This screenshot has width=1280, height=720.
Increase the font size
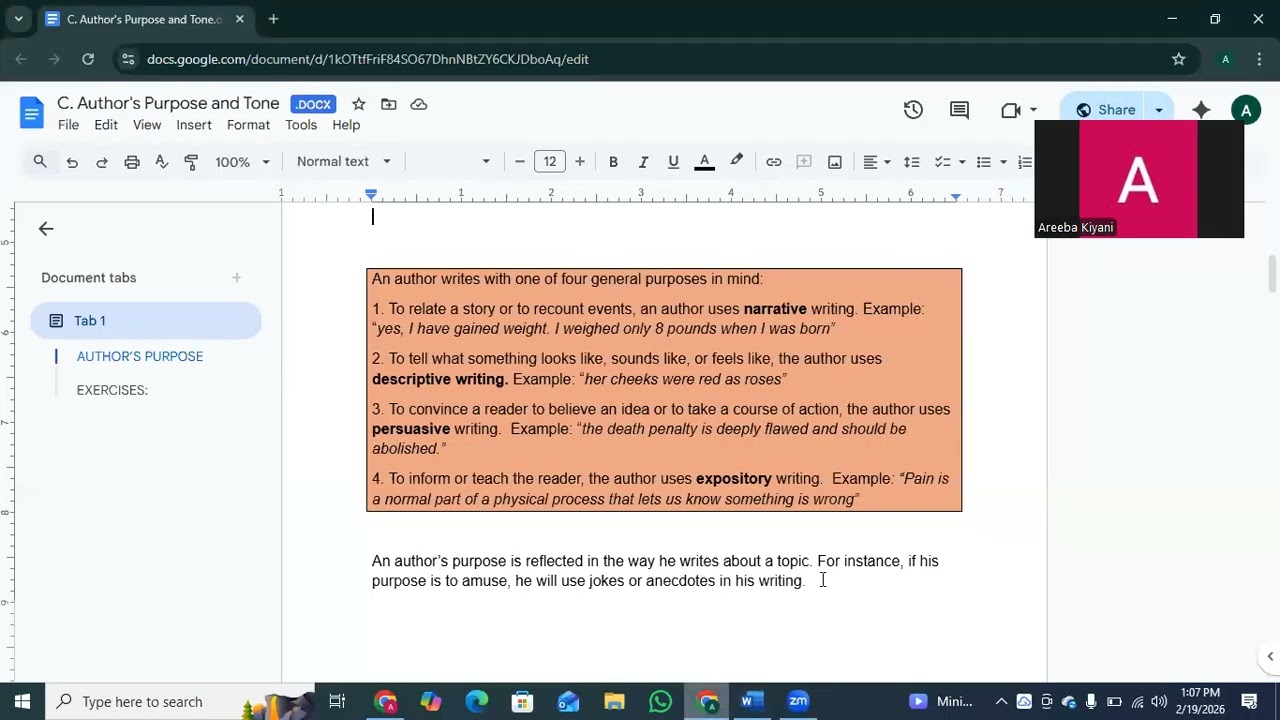pyautogui.click(x=580, y=162)
